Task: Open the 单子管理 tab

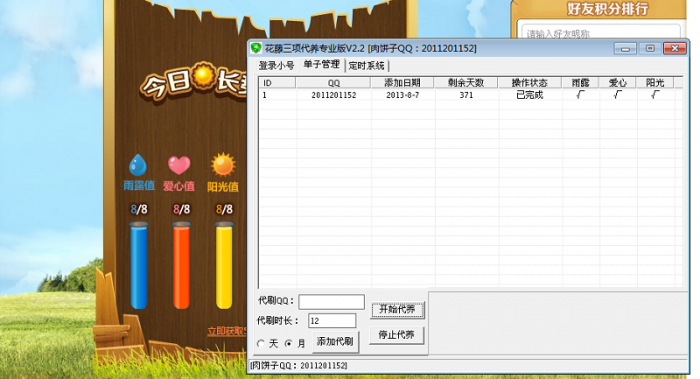Action: (321, 64)
